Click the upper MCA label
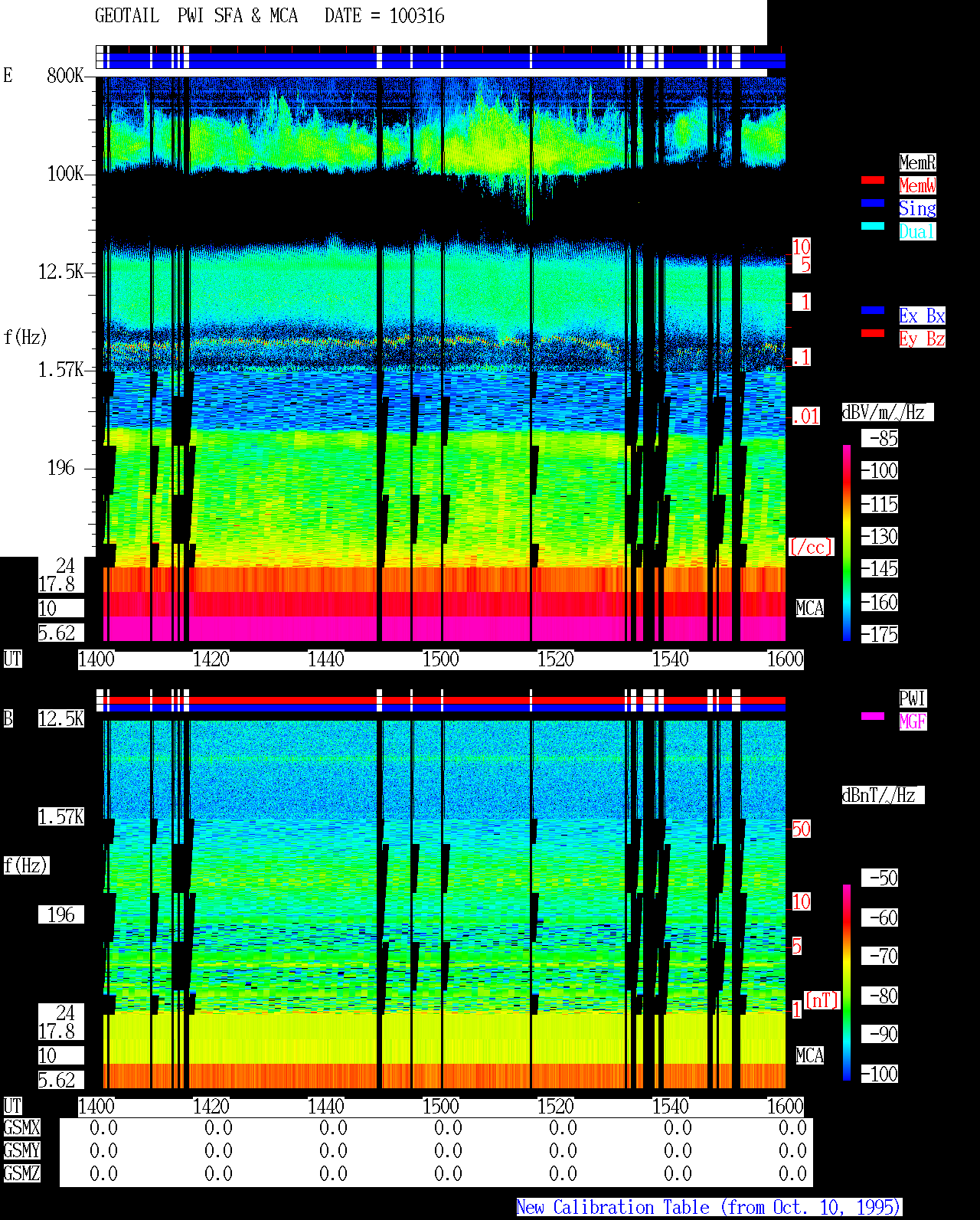This screenshot has width=980, height=1220. pyautogui.click(x=810, y=609)
